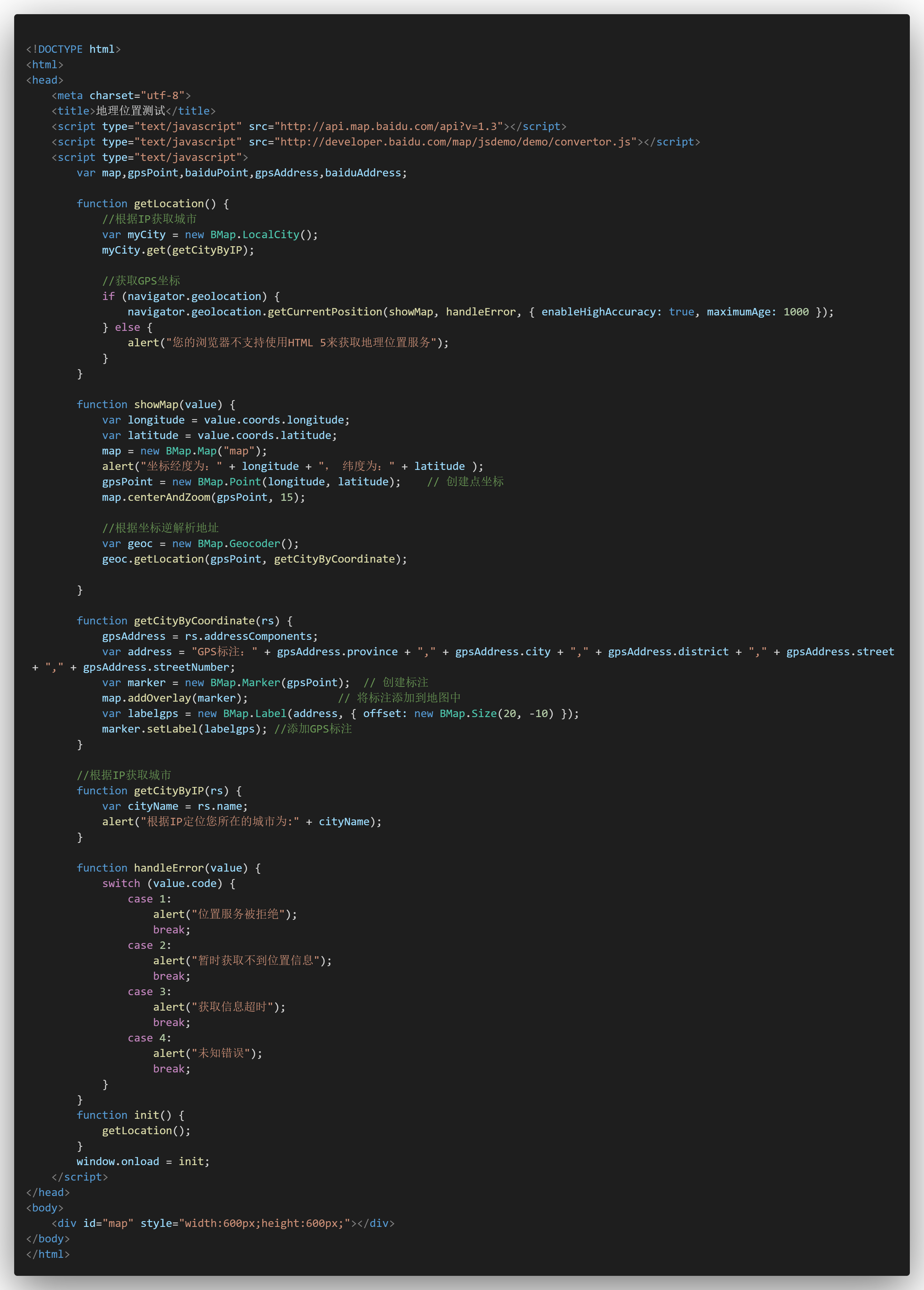Viewport: 924px width, 1290px height.
Task: Click the getCityByCoordinate function declaration
Action: click(194, 621)
